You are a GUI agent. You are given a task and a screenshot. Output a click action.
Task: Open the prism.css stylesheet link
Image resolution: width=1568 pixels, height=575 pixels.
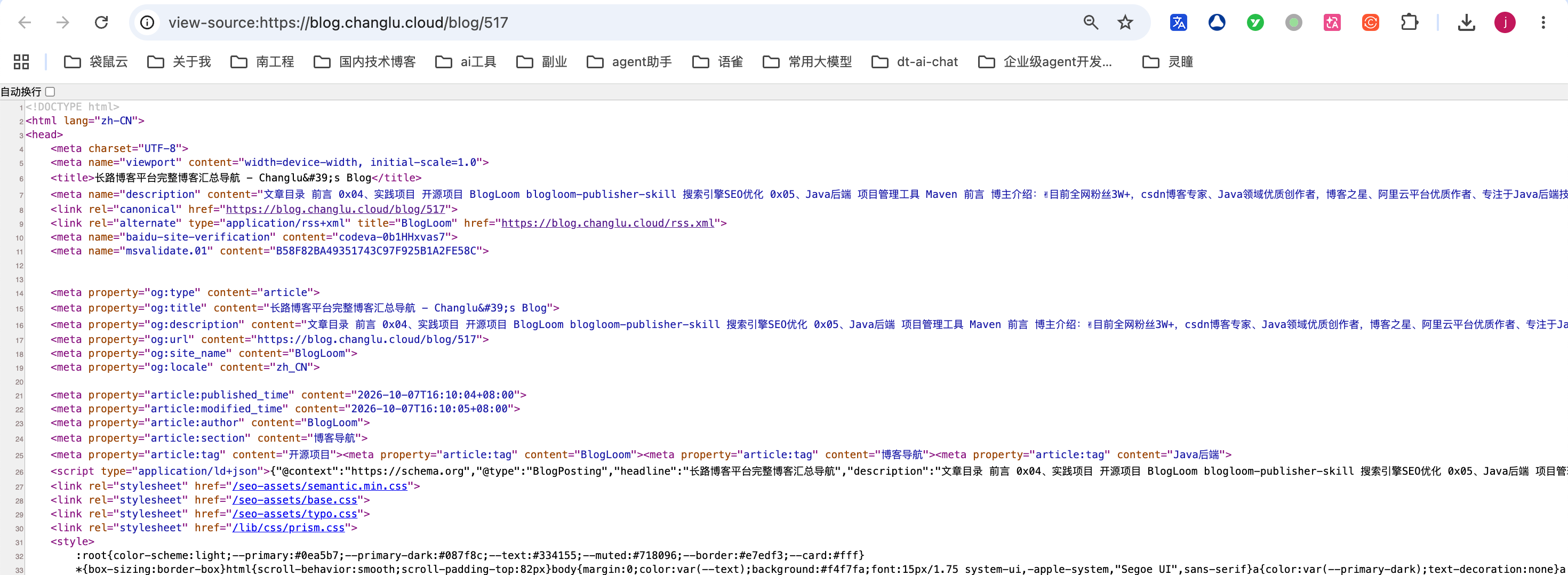point(289,528)
